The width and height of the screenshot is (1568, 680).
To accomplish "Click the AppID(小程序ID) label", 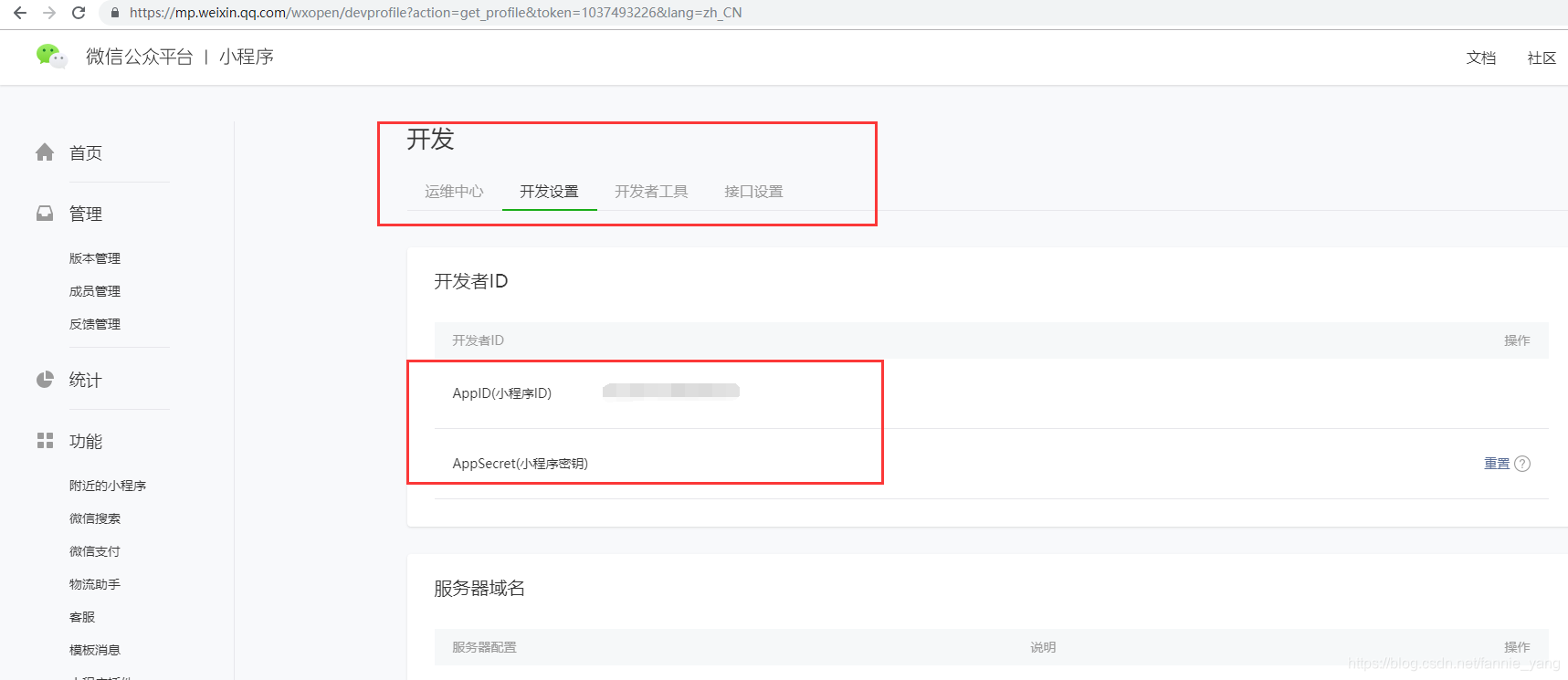I will click(x=502, y=393).
